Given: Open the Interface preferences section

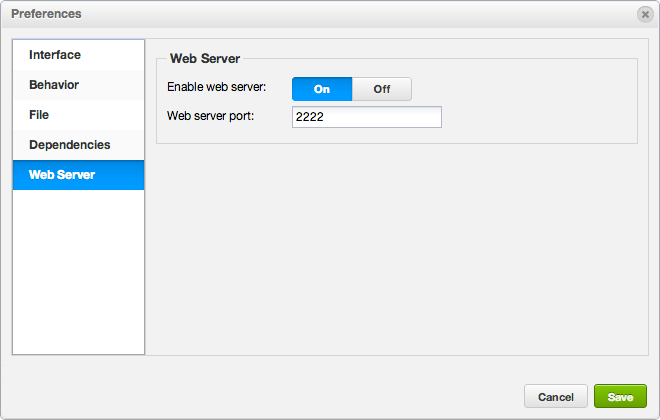Looking at the screenshot, I should 78,55.
